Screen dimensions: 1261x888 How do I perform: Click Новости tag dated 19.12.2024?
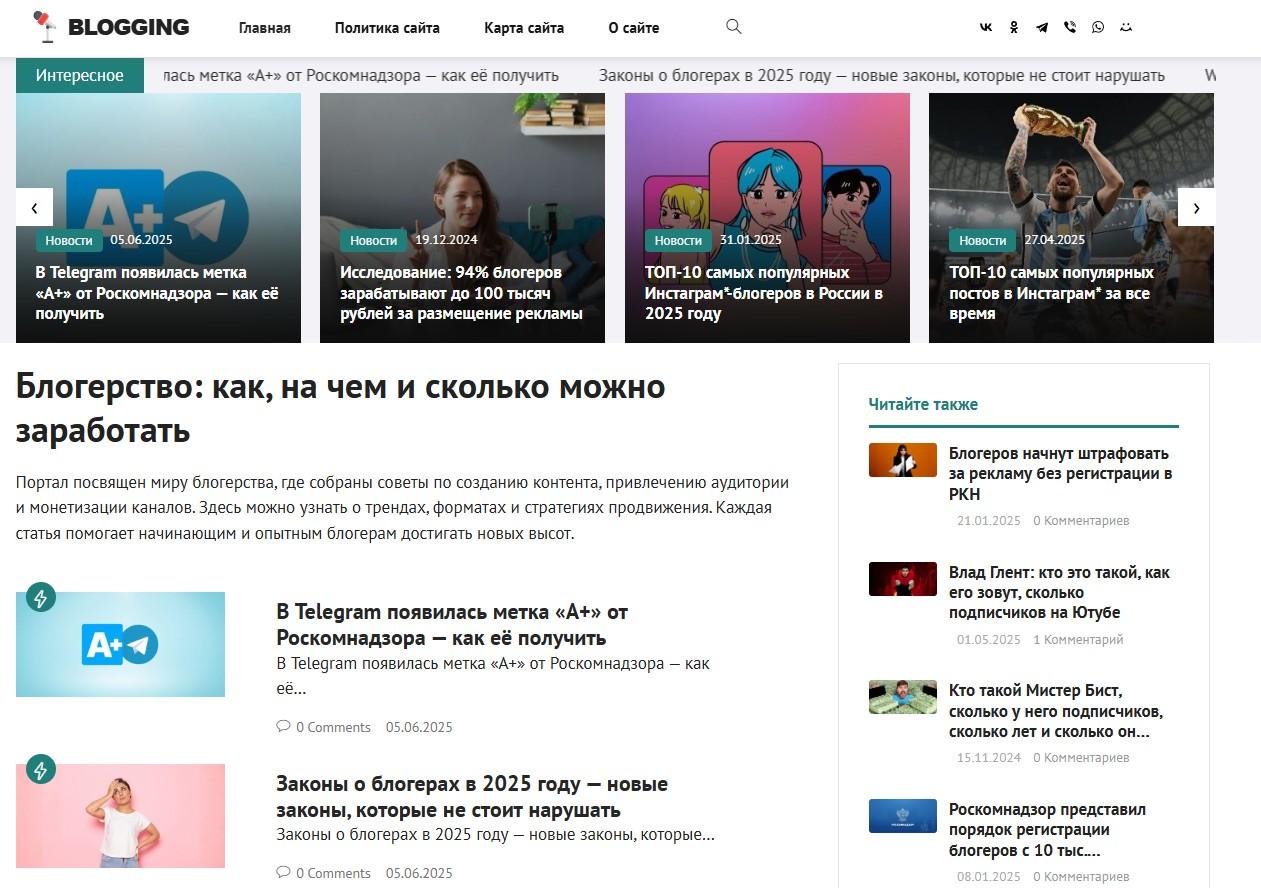click(373, 240)
